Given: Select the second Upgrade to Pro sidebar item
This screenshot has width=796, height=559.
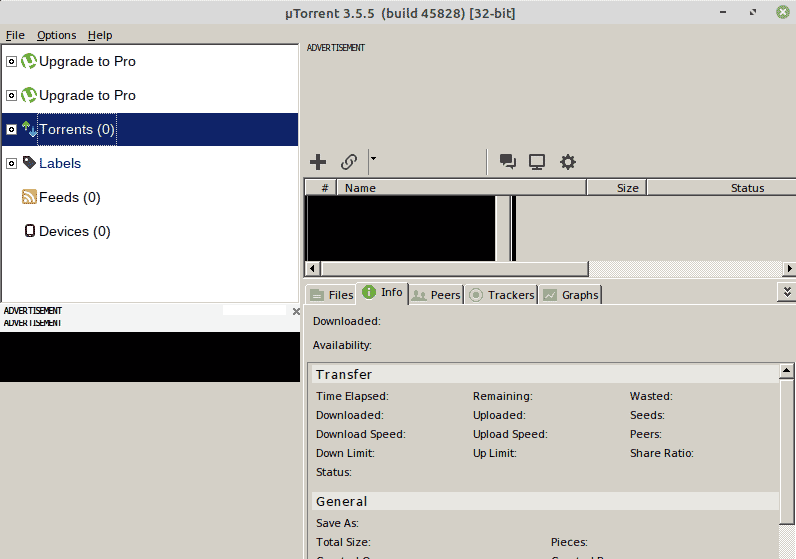Looking at the screenshot, I should [87, 95].
